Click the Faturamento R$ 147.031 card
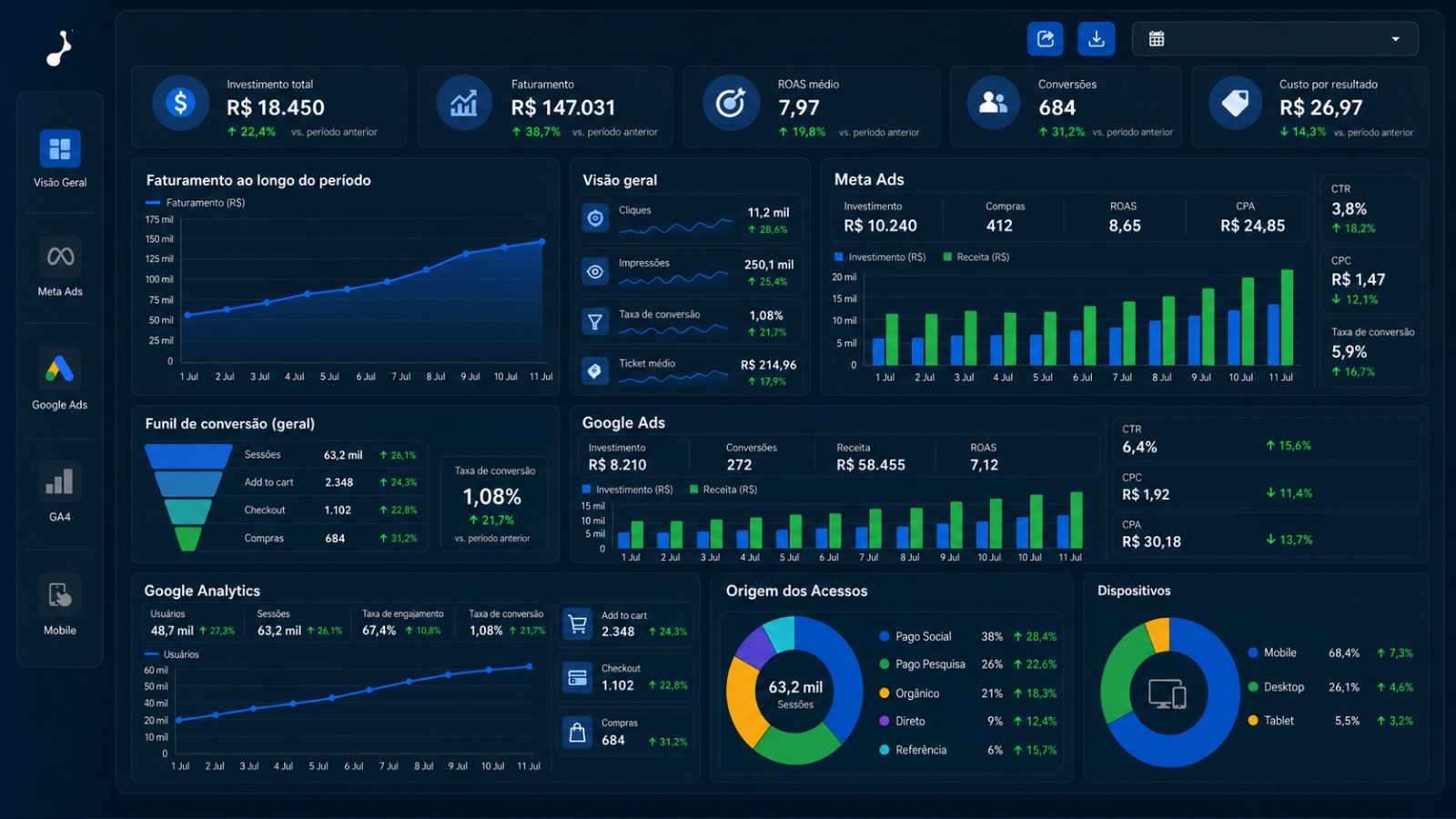The image size is (1456, 819). tap(545, 106)
